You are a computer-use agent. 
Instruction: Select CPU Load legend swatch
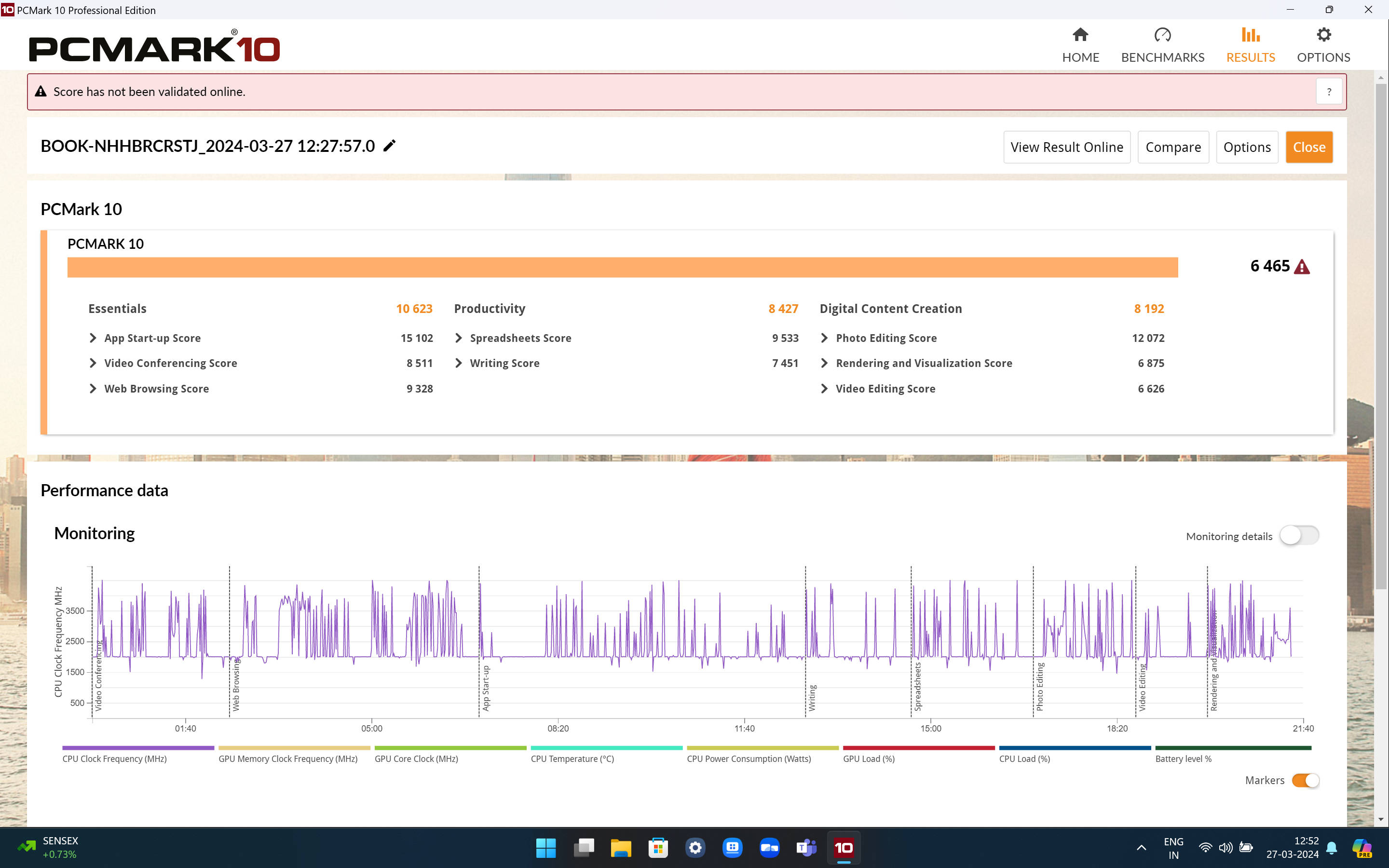(x=1075, y=748)
